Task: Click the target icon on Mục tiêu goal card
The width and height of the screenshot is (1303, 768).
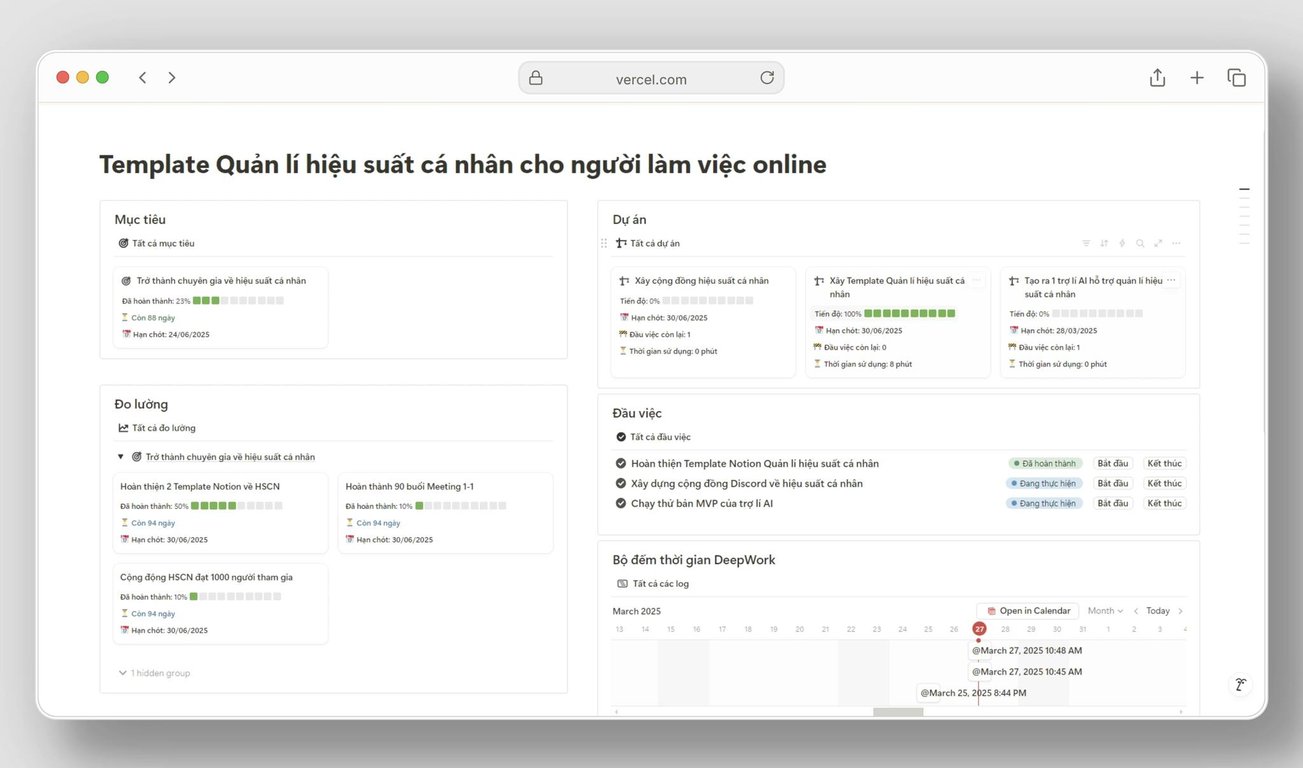Action: [x=126, y=281]
